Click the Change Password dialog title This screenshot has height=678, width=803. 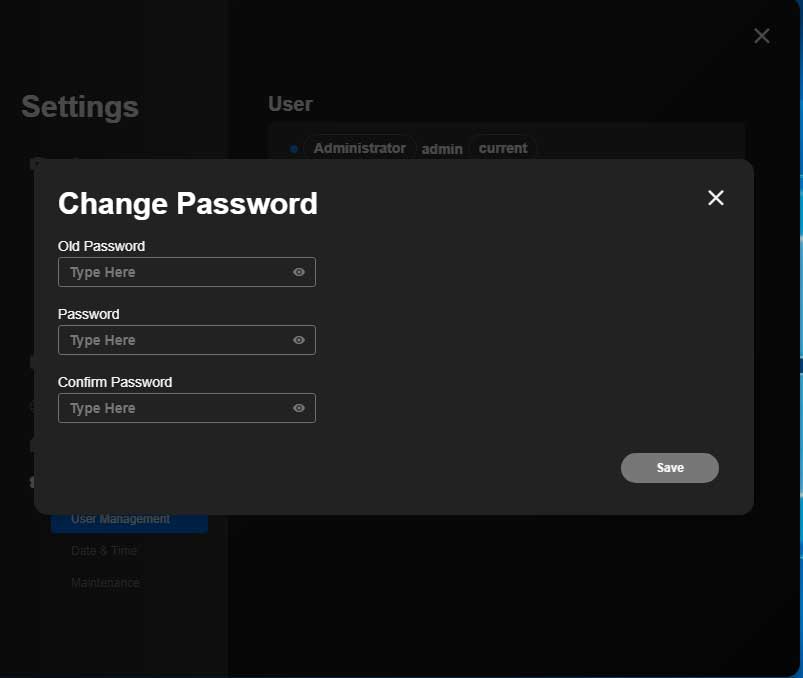pyautogui.click(x=188, y=204)
